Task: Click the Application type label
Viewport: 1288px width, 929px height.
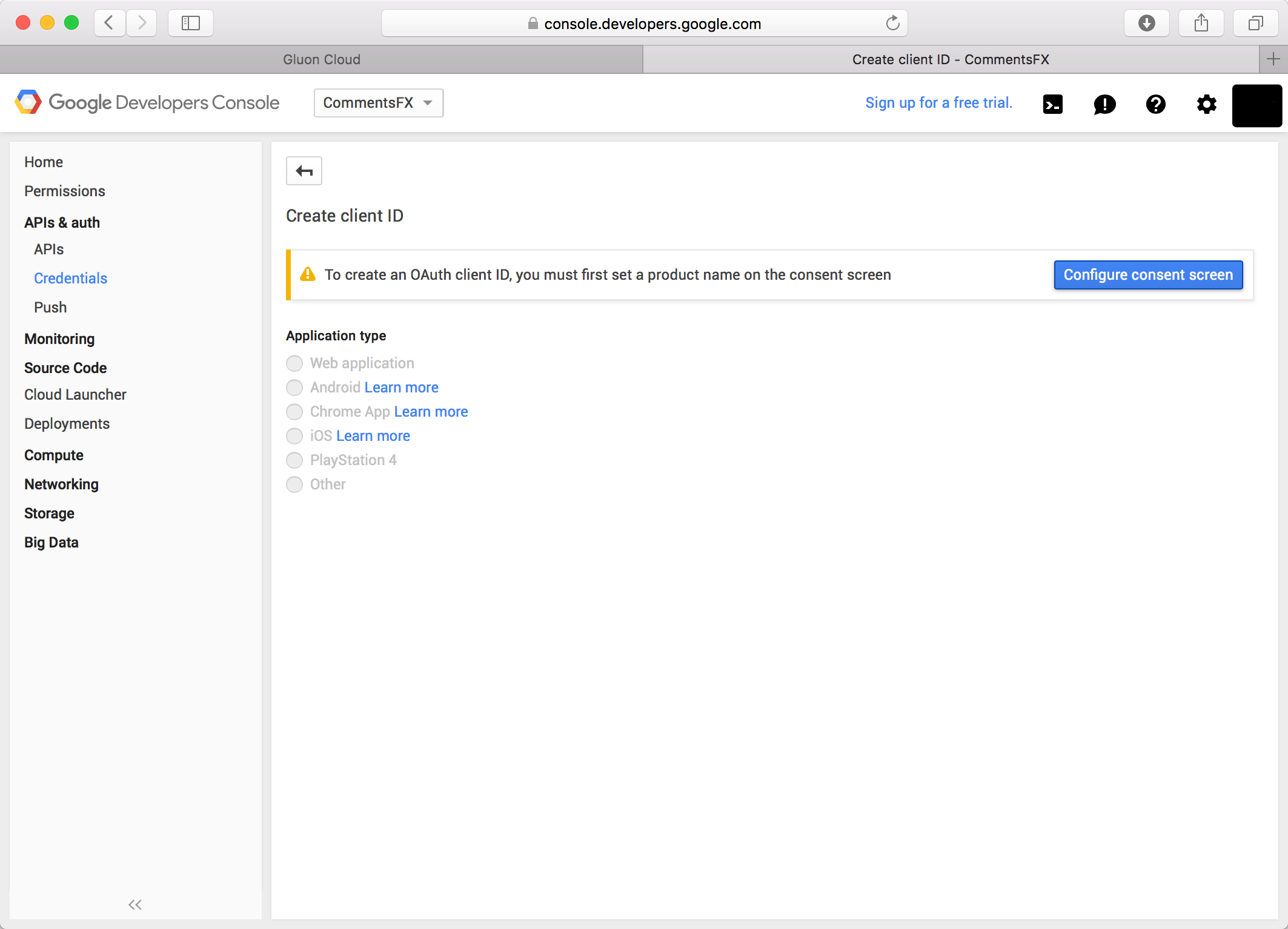Action: (x=336, y=336)
